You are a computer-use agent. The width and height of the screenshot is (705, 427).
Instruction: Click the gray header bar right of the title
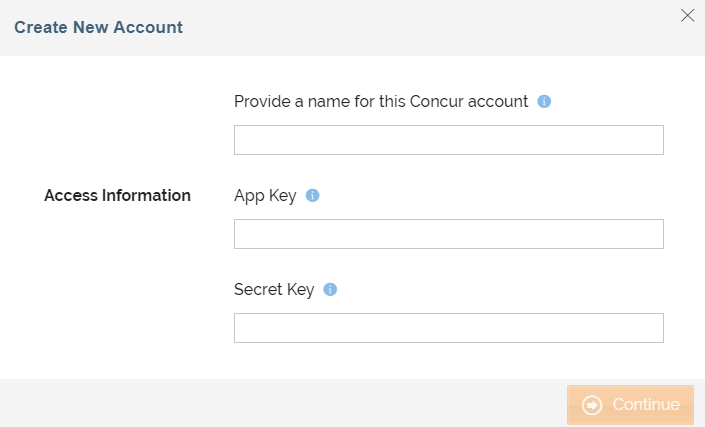[420, 27]
